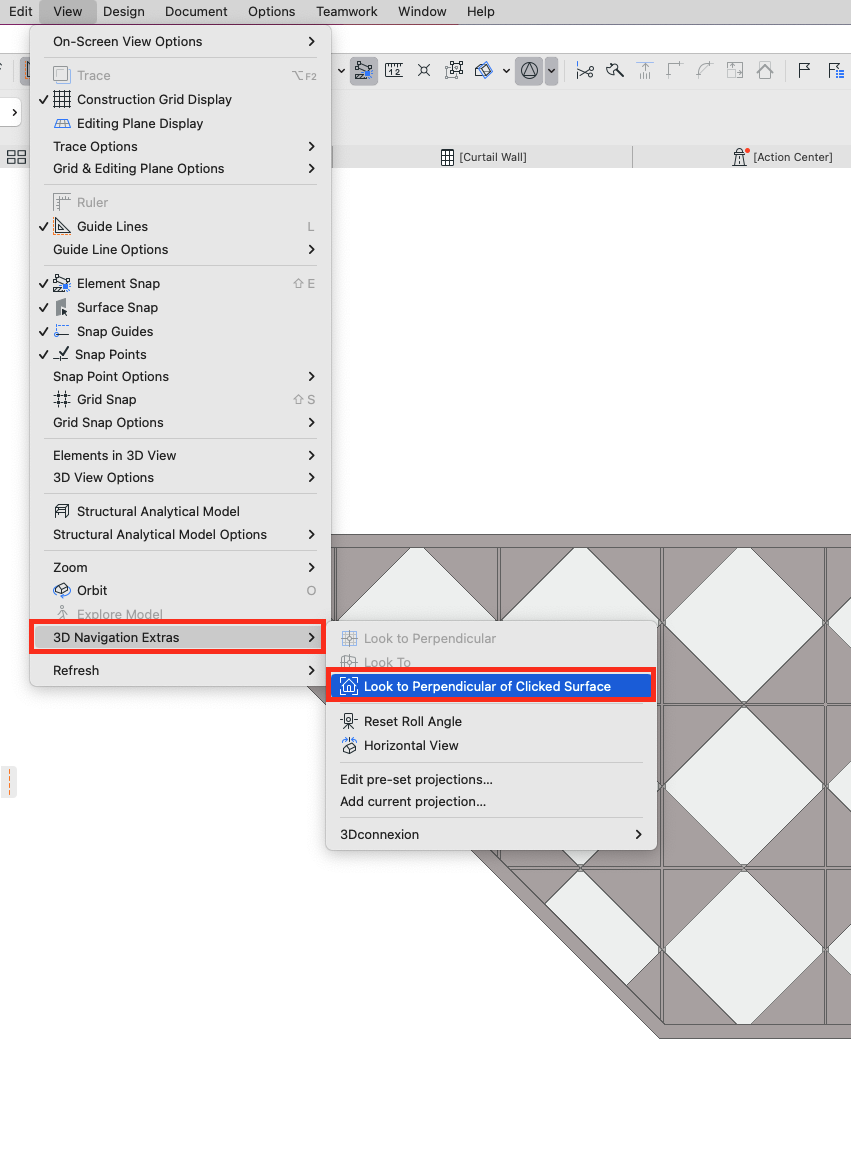Screen dimensions: 851x1154
Task: Click the Measure tool icon
Action: (x=394, y=70)
